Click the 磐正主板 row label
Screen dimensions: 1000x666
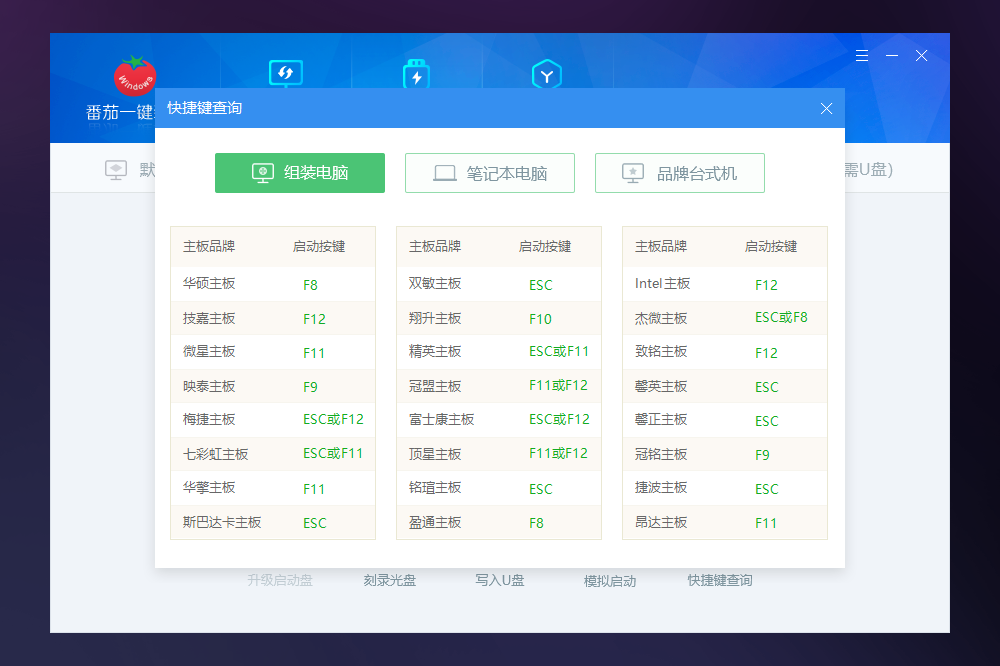[x=661, y=420]
